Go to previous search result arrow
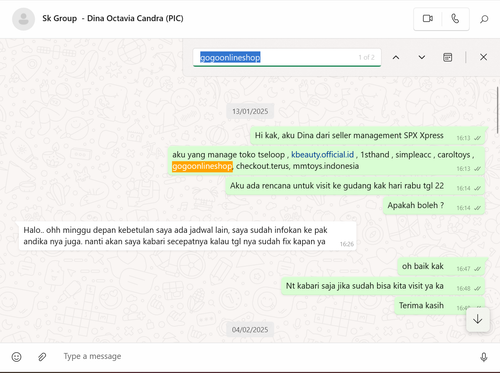The height and width of the screenshot is (373, 500). click(x=396, y=57)
